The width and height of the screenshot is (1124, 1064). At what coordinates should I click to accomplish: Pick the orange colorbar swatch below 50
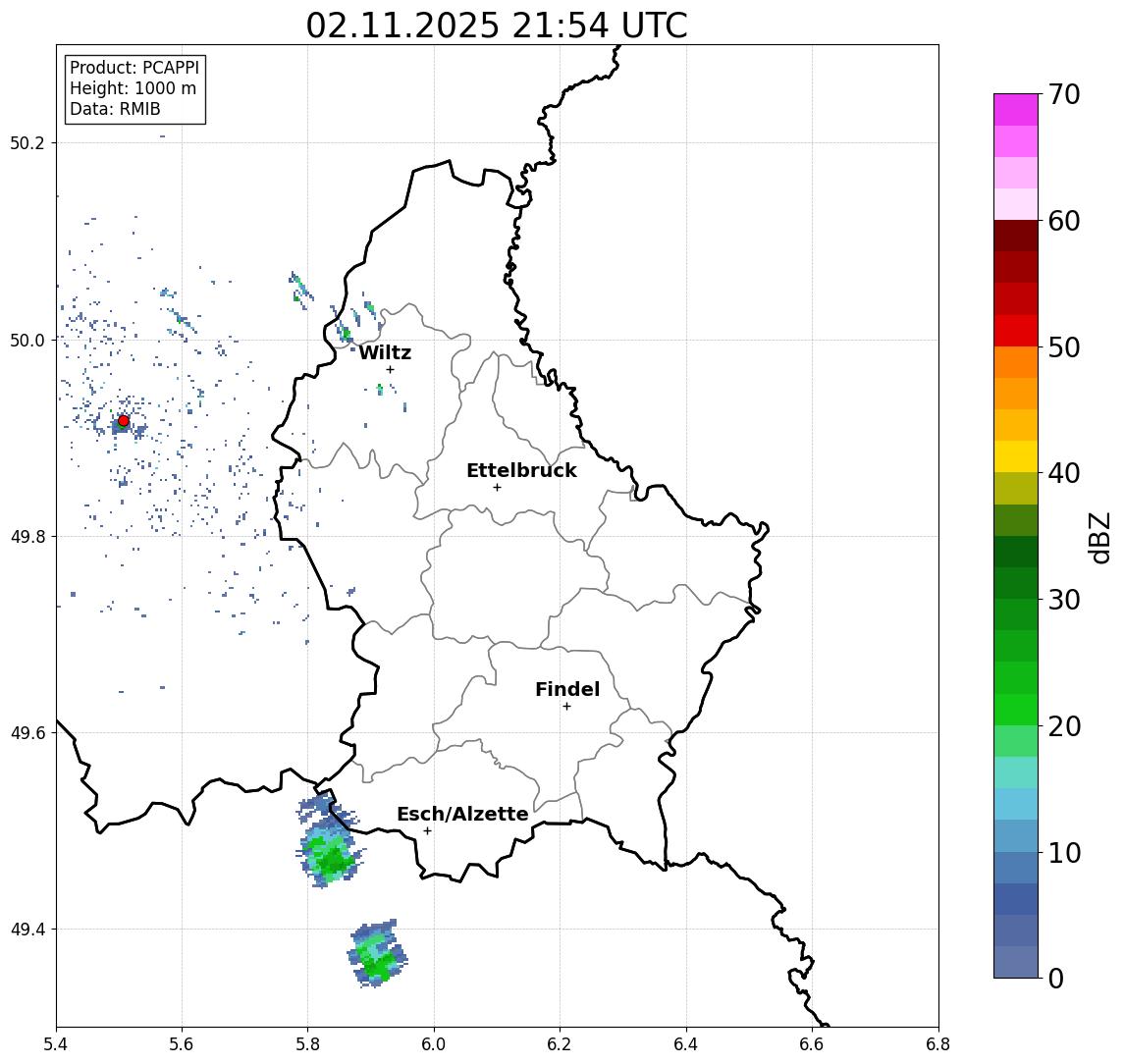tap(1016, 362)
